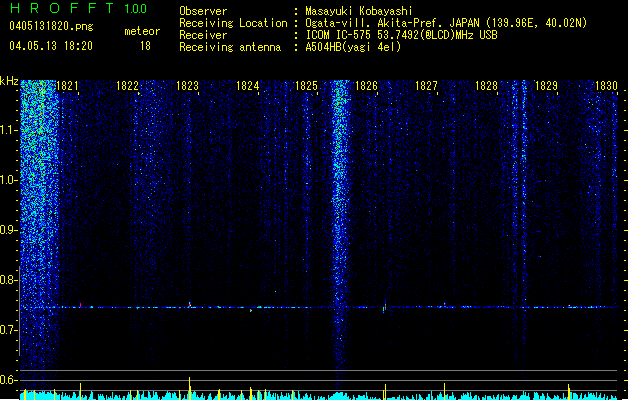
Task: Click the antenna A504HB(yagi 4el) text
Action: coord(353,47)
